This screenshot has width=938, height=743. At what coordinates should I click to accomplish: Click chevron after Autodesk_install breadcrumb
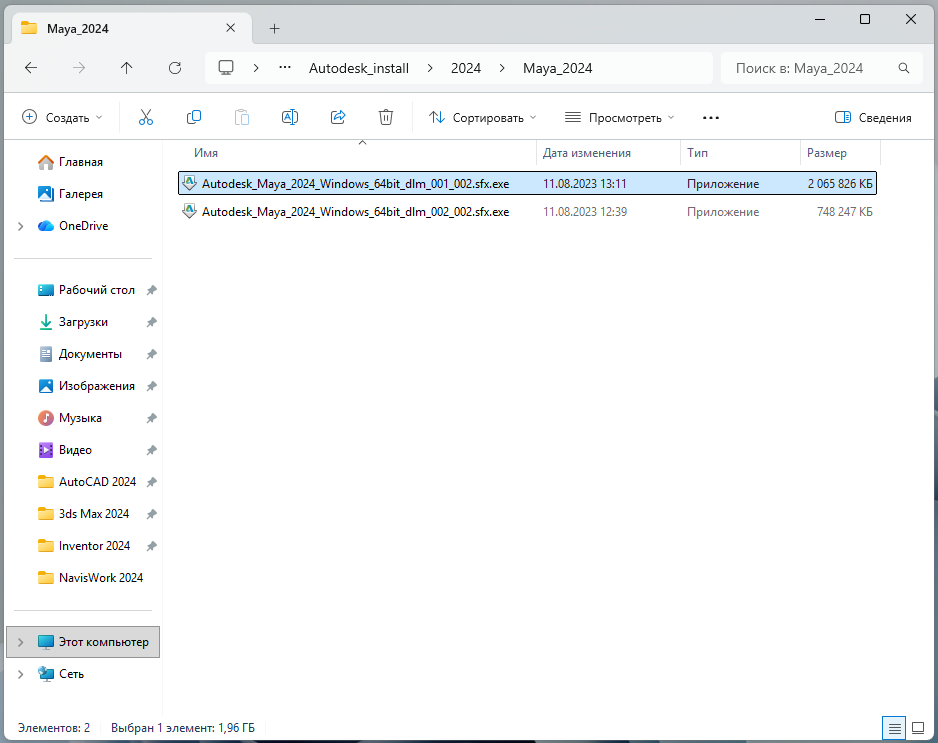[430, 68]
